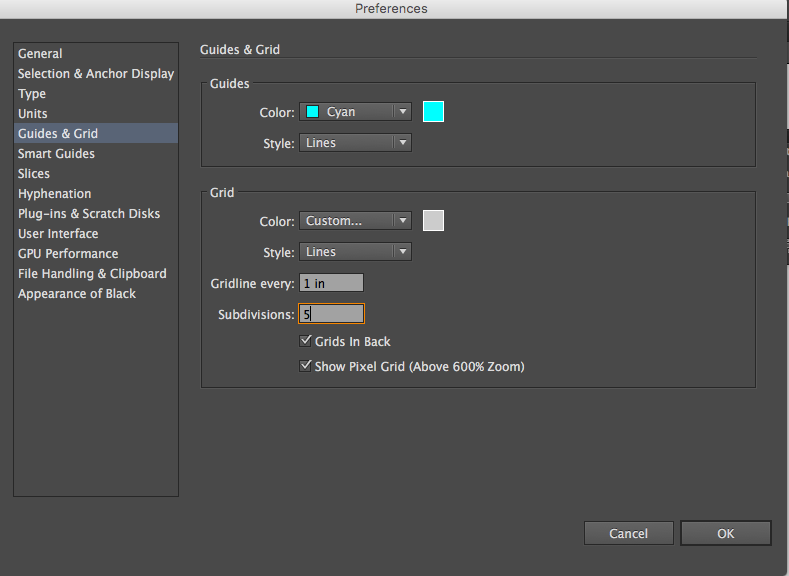Click the cyan guides color swatch
This screenshot has height=576, width=789.
[x=433, y=112]
